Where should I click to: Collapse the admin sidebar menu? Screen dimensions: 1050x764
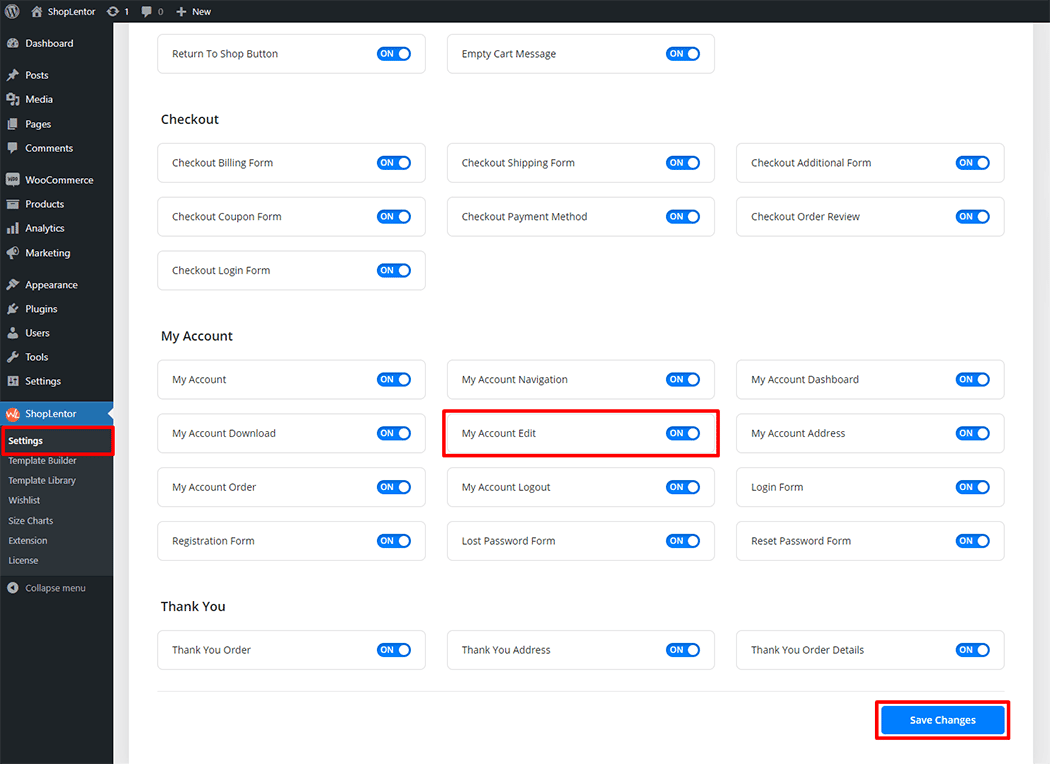coord(55,588)
